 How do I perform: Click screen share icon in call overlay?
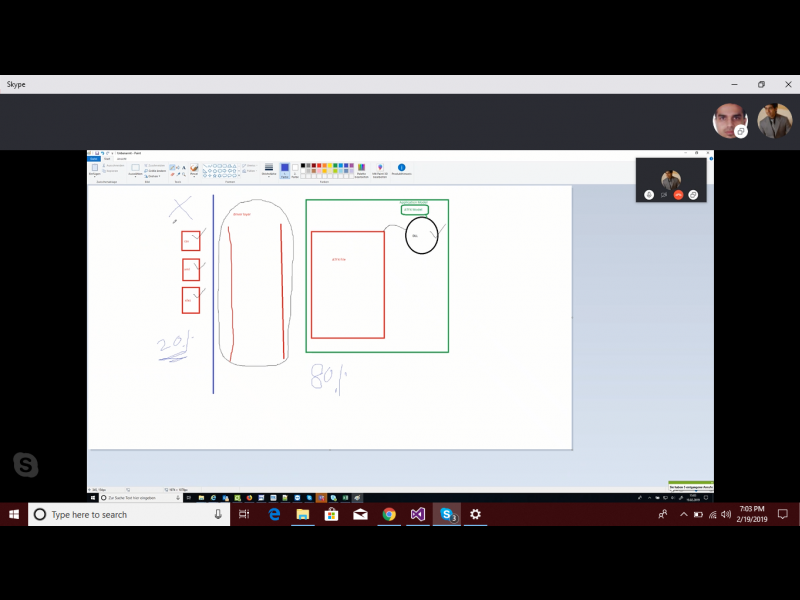click(x=693, y=195)
